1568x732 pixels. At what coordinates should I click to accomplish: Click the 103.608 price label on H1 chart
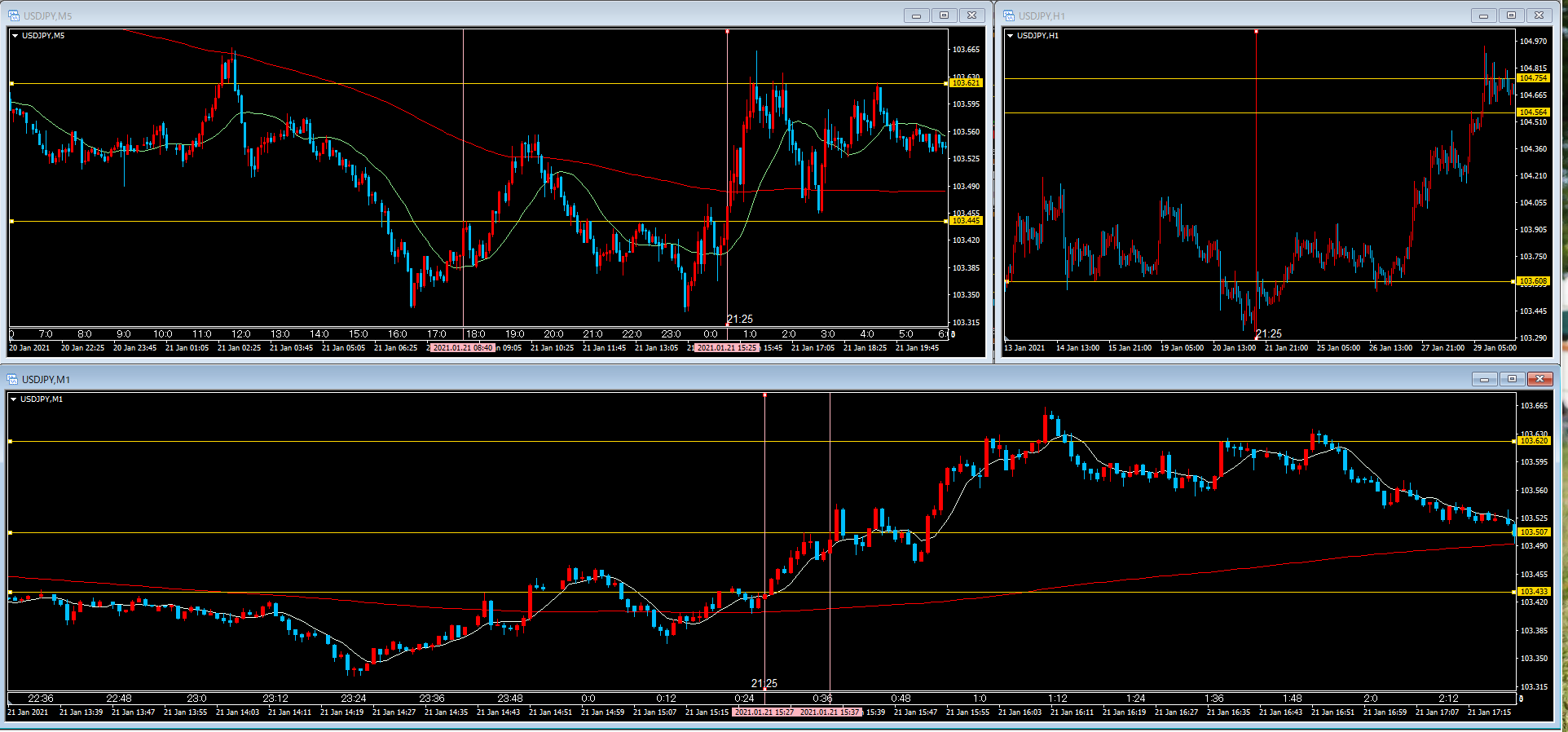1533,281
